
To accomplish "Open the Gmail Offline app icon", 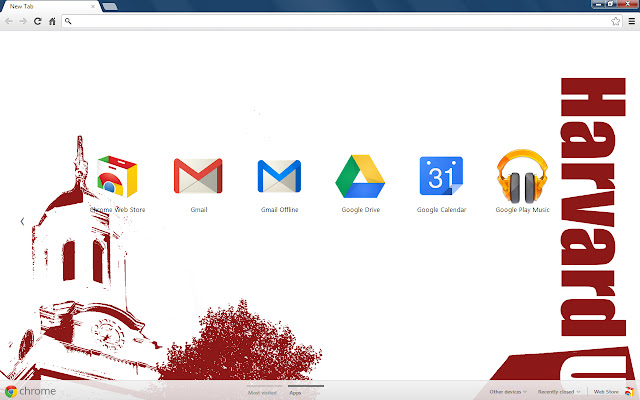I will click(x=279, y=176).
